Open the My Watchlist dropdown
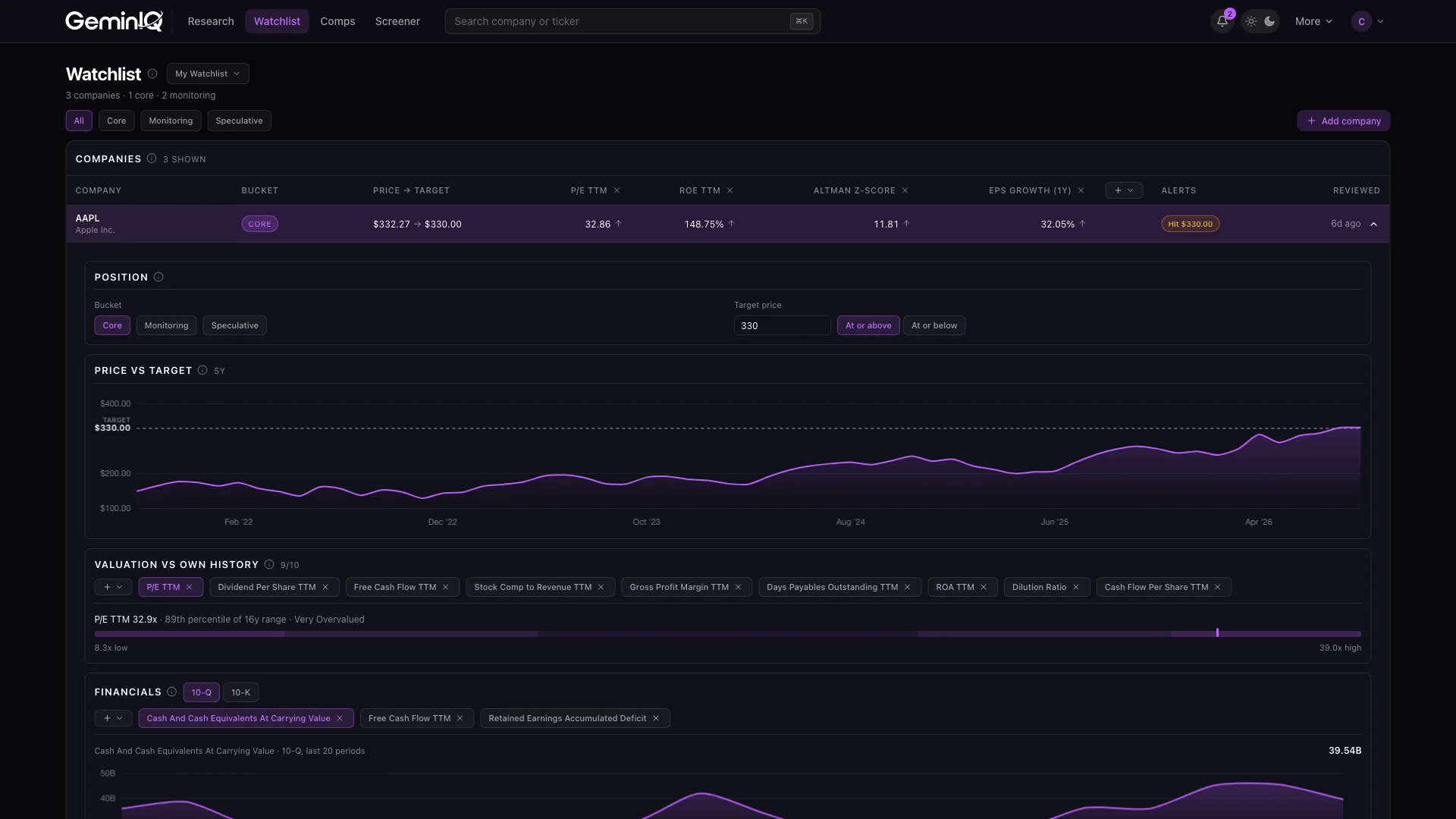This screenshot has width=1456, height=819. pos(208,74)
